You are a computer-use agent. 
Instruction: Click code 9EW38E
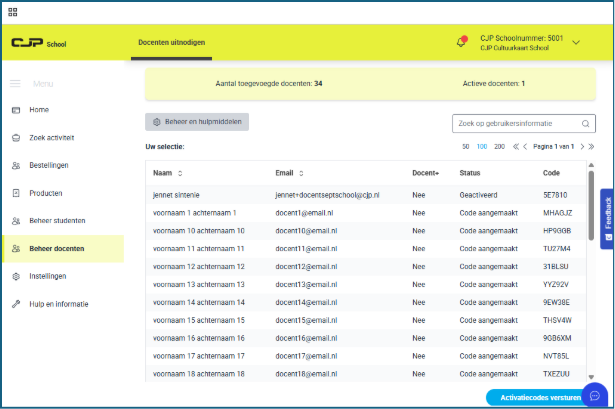[556, 302]
